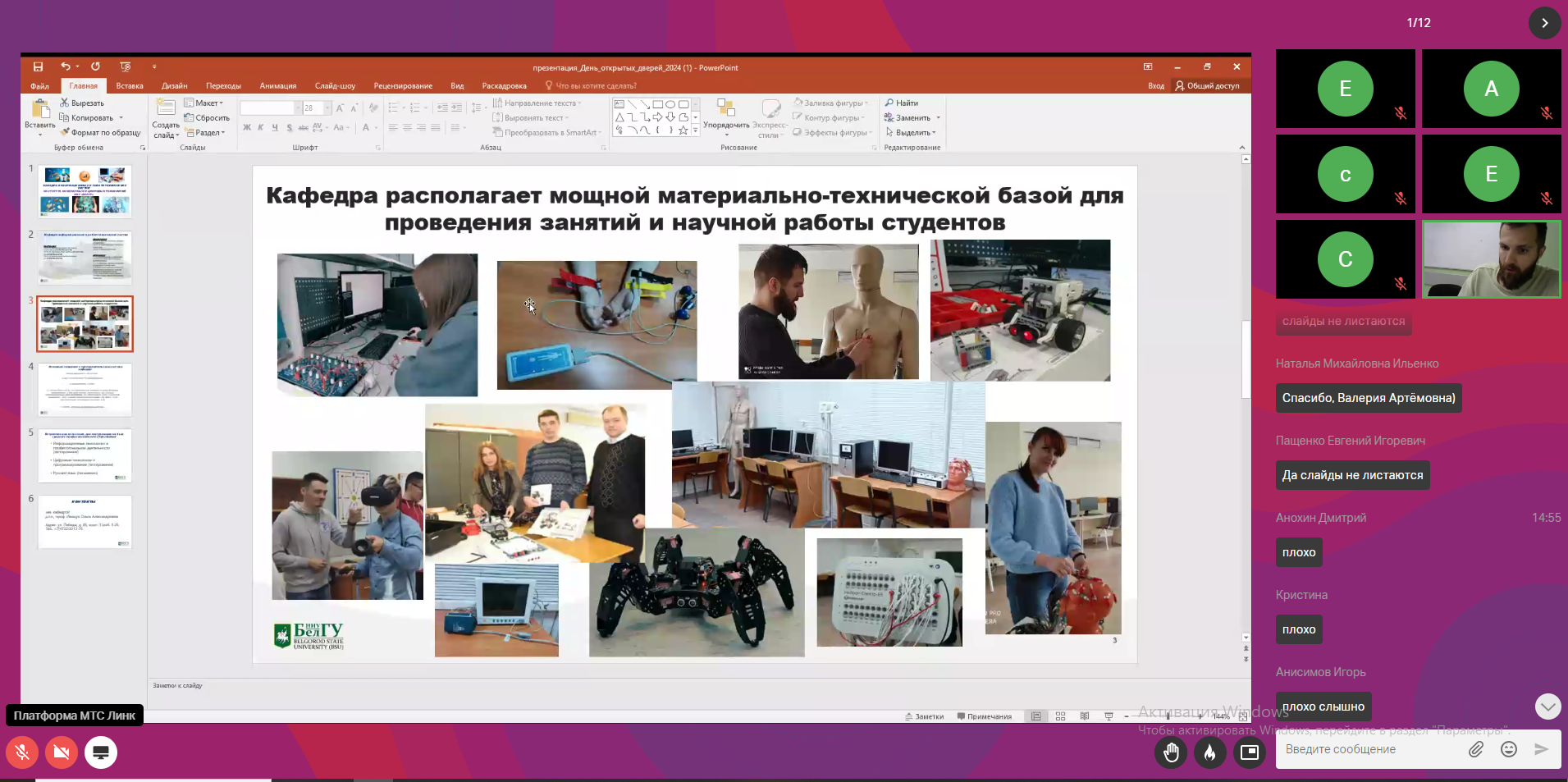Switch PowerPoint to reading view
Image resolution: width=1568 pixels, height=782 pixels.
coord(1085,716)
